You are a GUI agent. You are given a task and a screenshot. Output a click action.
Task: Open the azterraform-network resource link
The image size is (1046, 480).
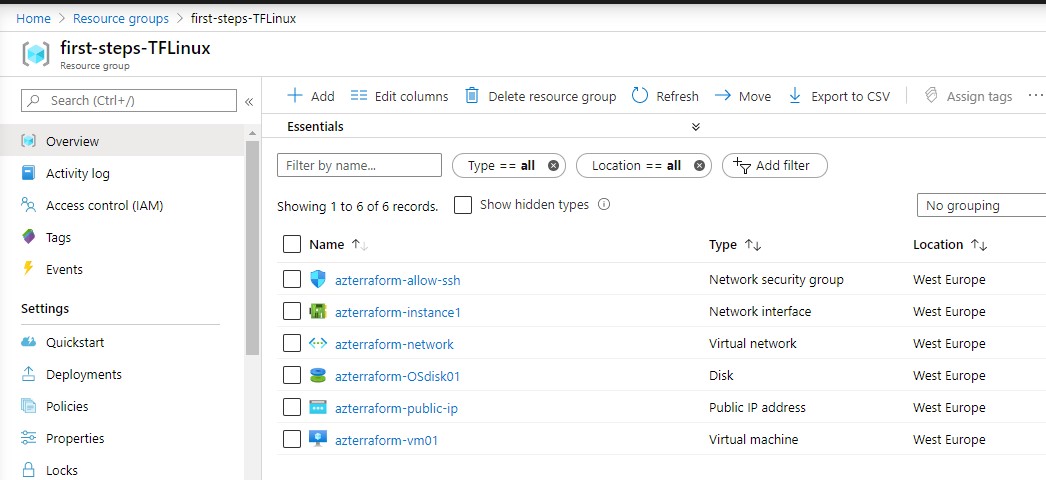394,344
